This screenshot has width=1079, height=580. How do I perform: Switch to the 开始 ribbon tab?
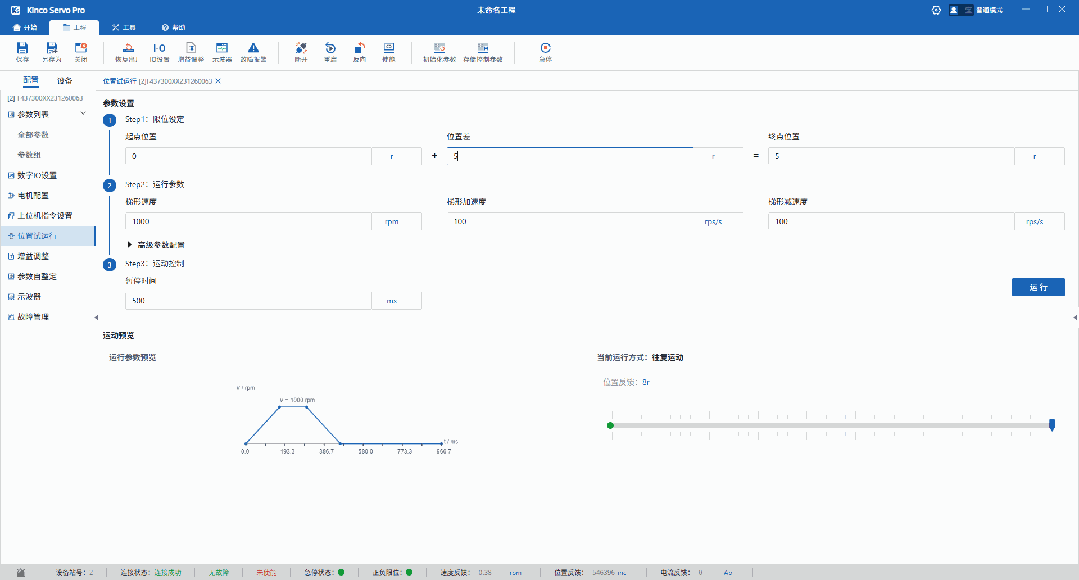[25, 28]
